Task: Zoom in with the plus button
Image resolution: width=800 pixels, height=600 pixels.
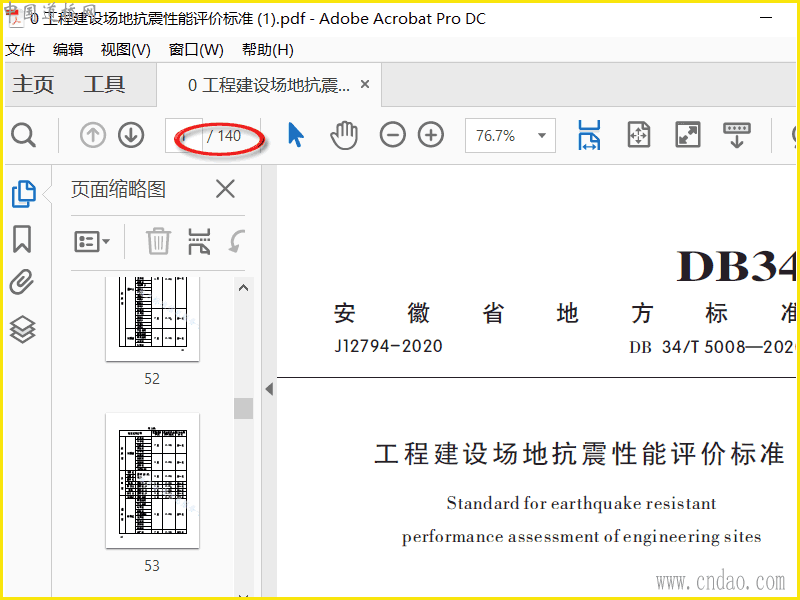Action: tap(431, 135)
